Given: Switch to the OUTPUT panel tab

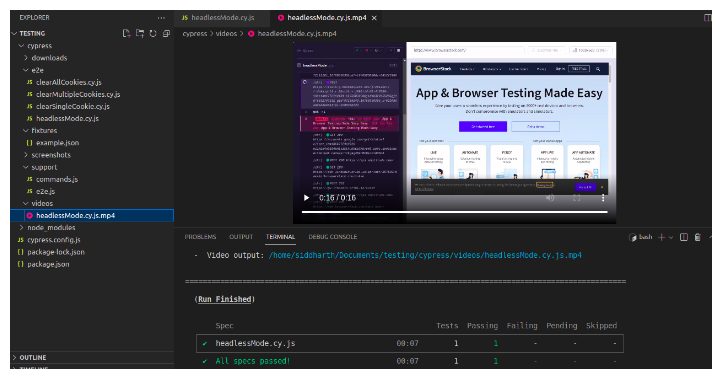Looking at the screenshot, I should (241, 237).
